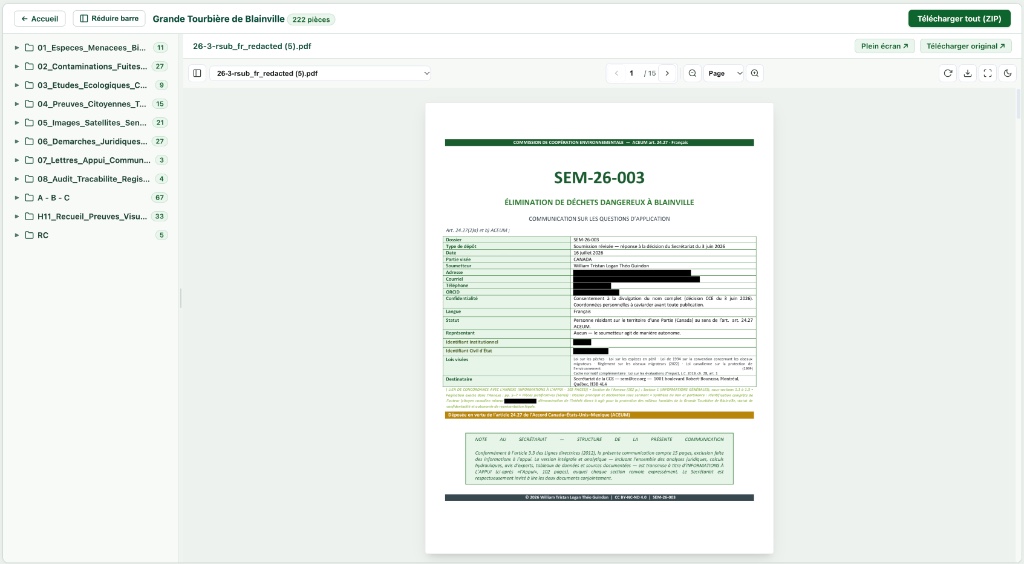The height and width of the screenshot is (564, 1024).
Task: Expand the 05_Images_Satellites folder arrow
Action: tap(17, 123)
